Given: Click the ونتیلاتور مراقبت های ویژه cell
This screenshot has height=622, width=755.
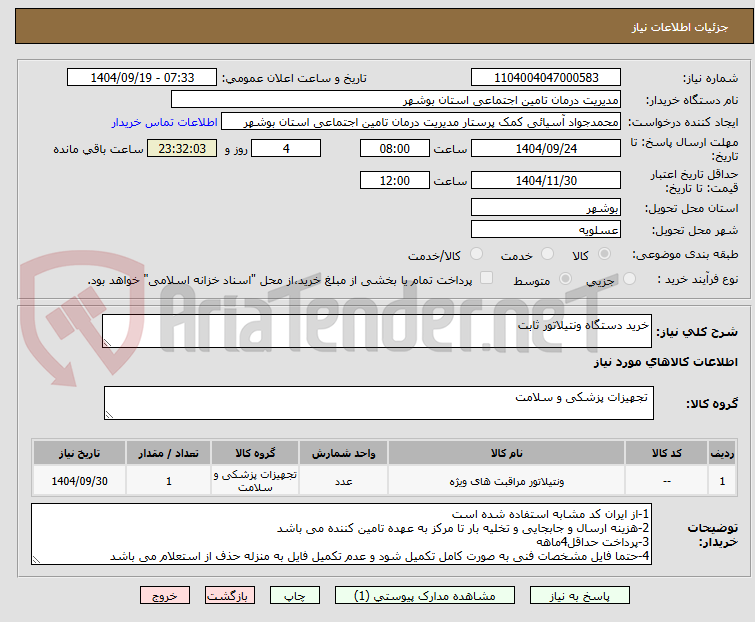Looking at the screenshot, I should coord(507,481).
